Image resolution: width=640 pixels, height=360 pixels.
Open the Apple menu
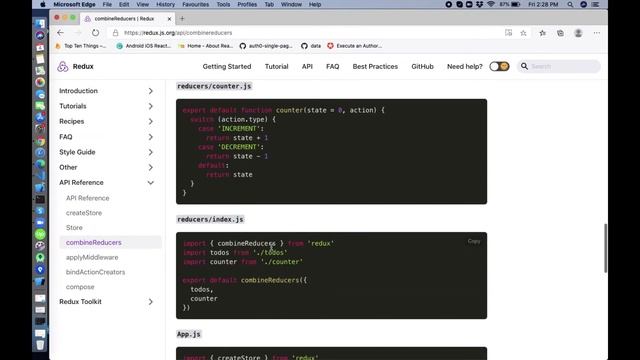pos(42,4)
